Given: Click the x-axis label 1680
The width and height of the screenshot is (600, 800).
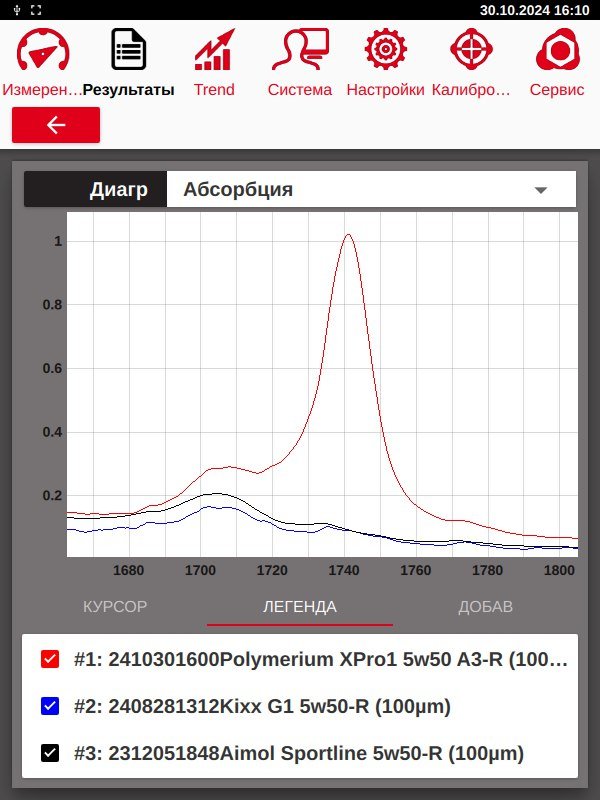Looking at the screenshot, I should click(x=128, y=570).
